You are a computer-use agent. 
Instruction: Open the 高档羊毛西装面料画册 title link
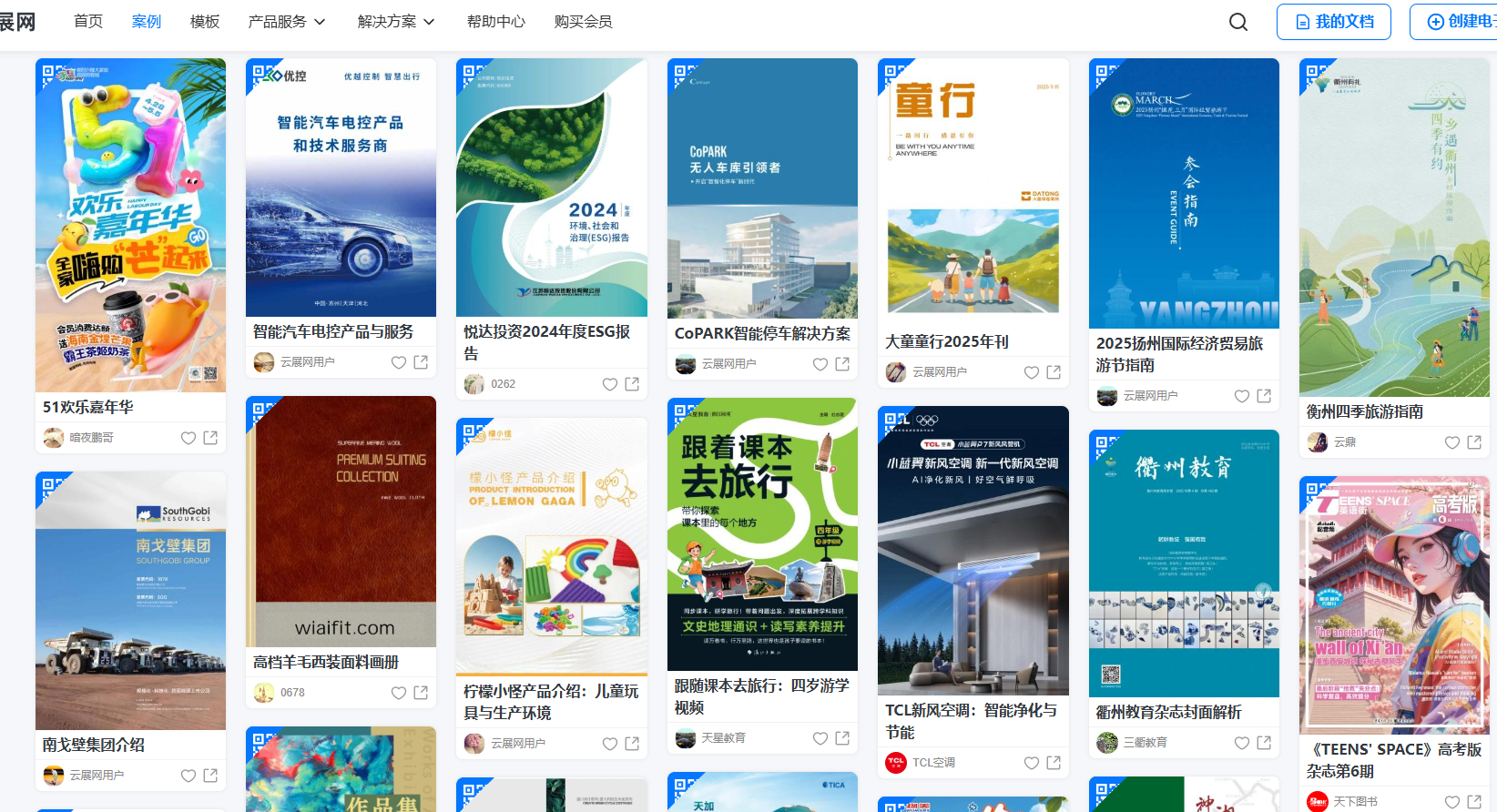click(326, 663)
